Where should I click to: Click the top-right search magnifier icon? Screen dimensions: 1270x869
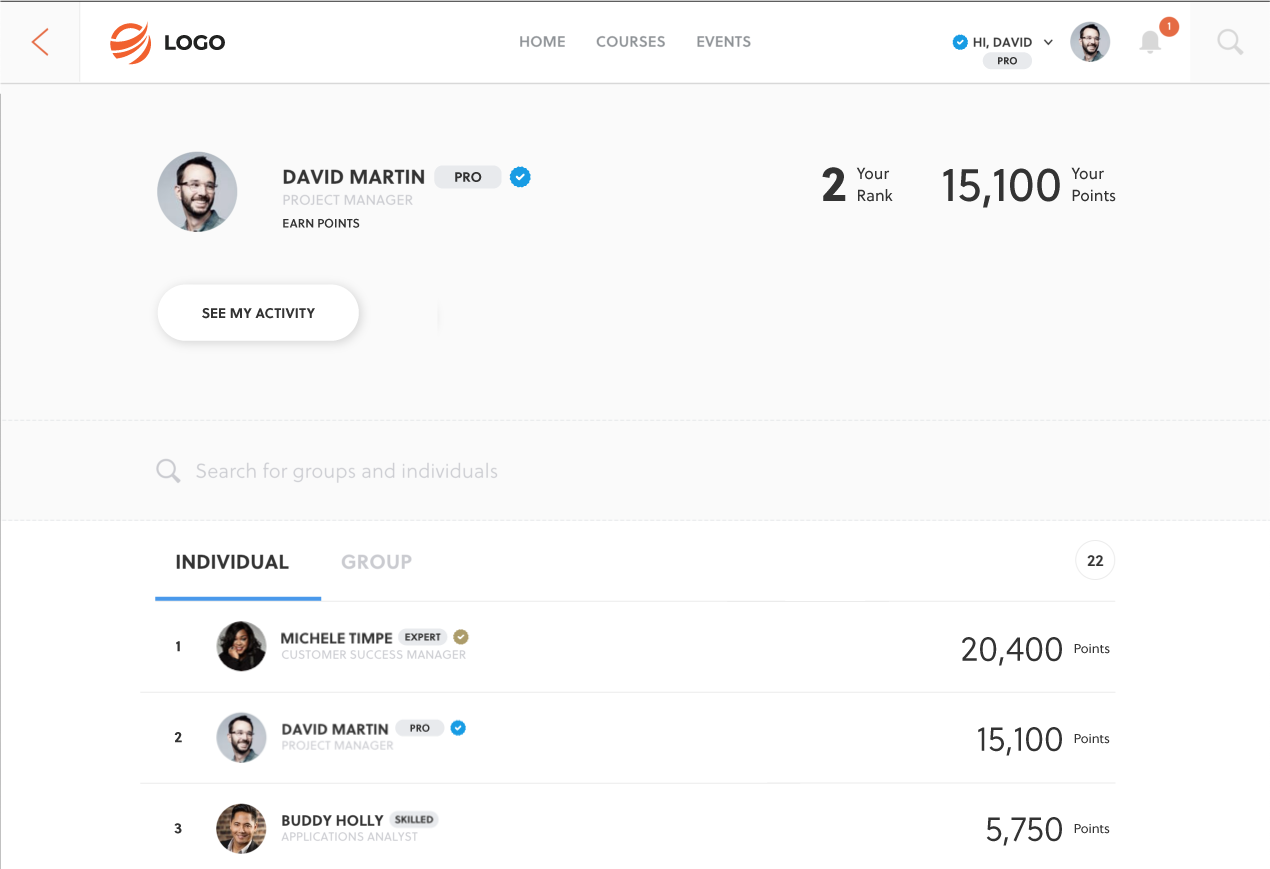coord(1230,42)
